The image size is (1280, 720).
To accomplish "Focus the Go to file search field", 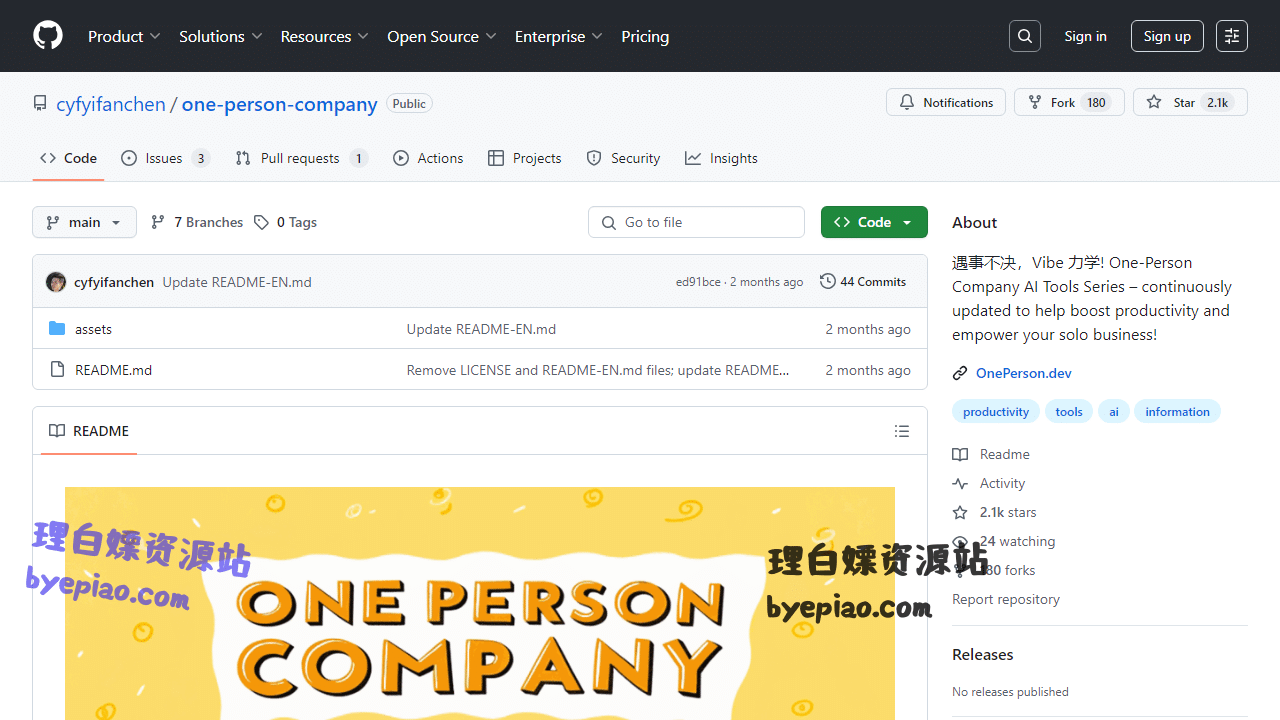I will click(696, 222).
